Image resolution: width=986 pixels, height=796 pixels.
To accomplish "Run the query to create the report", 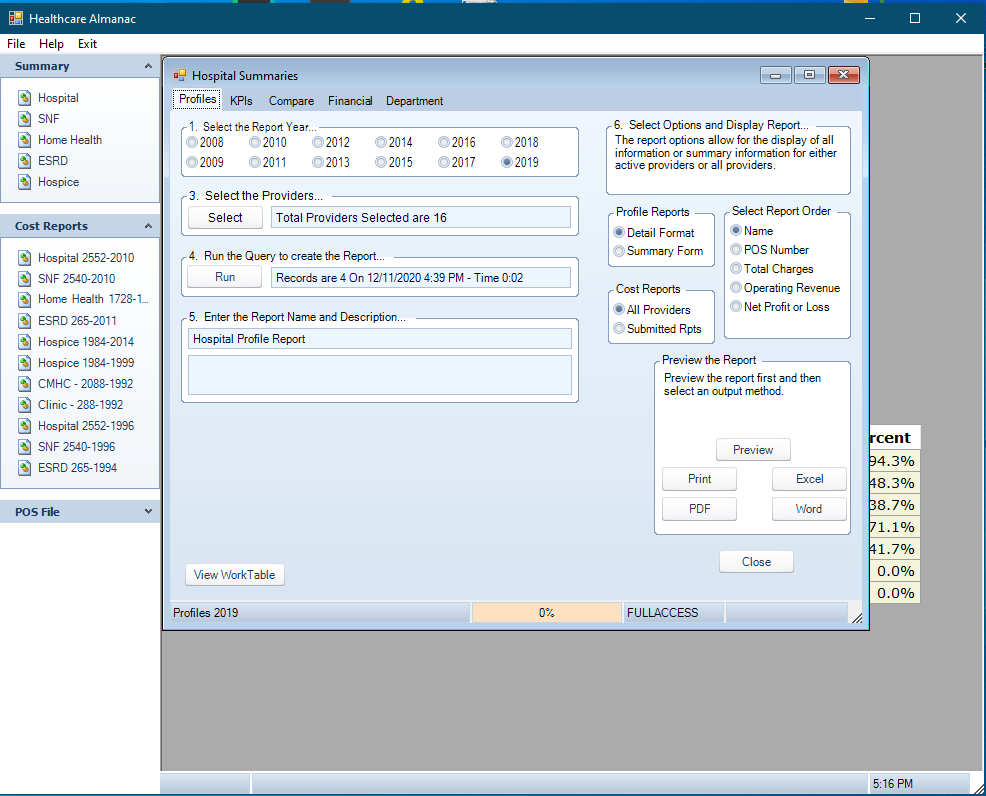I will pyautogui.click(x=224, y=277).
